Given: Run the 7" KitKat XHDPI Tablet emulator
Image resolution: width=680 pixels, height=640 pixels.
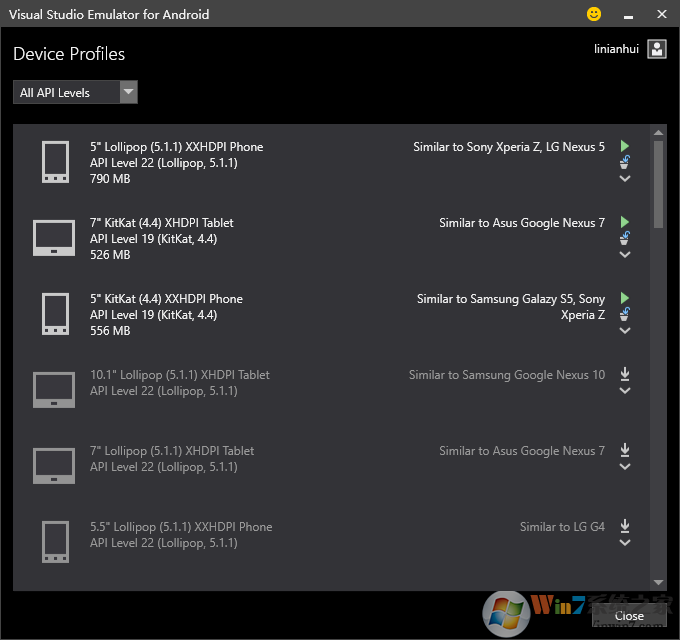Looking at the screenshot, I should click(x=625, y=222).
